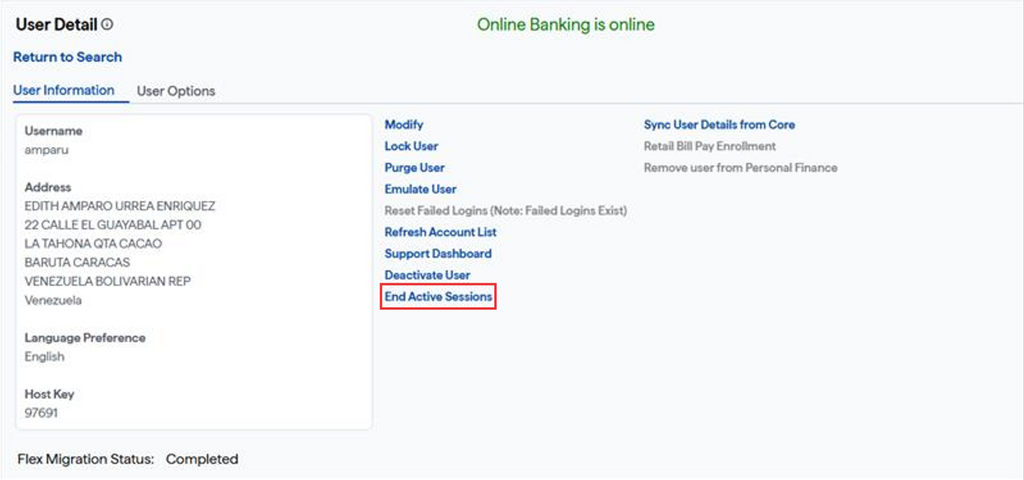Choose the Purge User link

tap(415, 168)
